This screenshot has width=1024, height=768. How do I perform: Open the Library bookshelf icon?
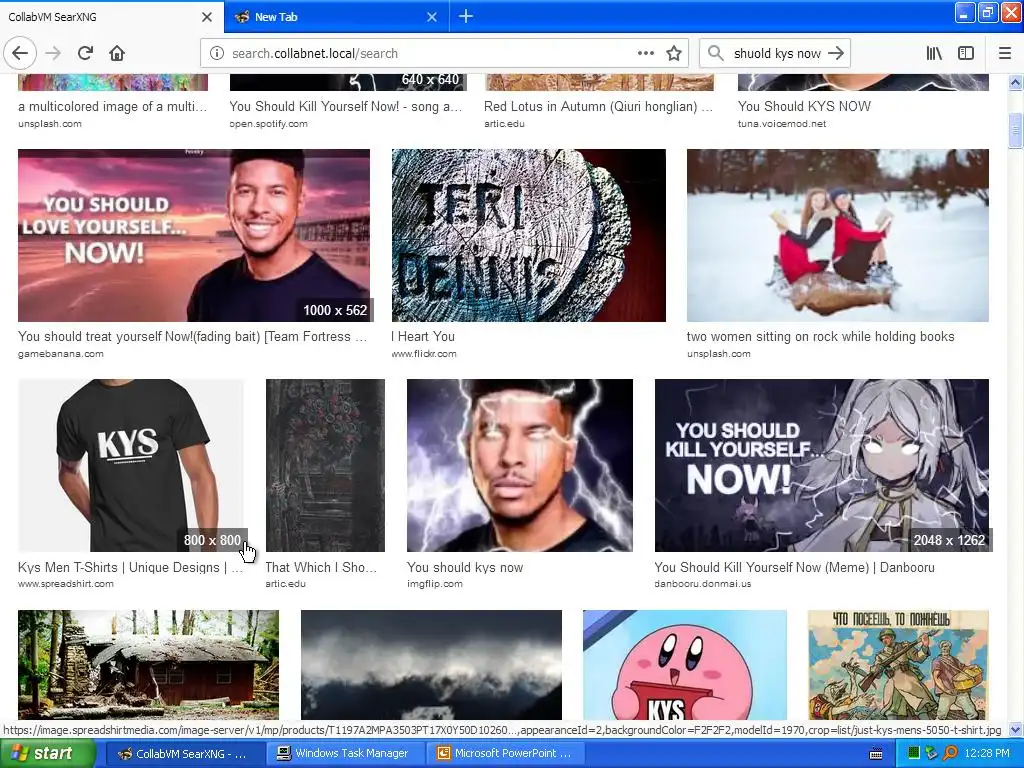click(934, 54)
